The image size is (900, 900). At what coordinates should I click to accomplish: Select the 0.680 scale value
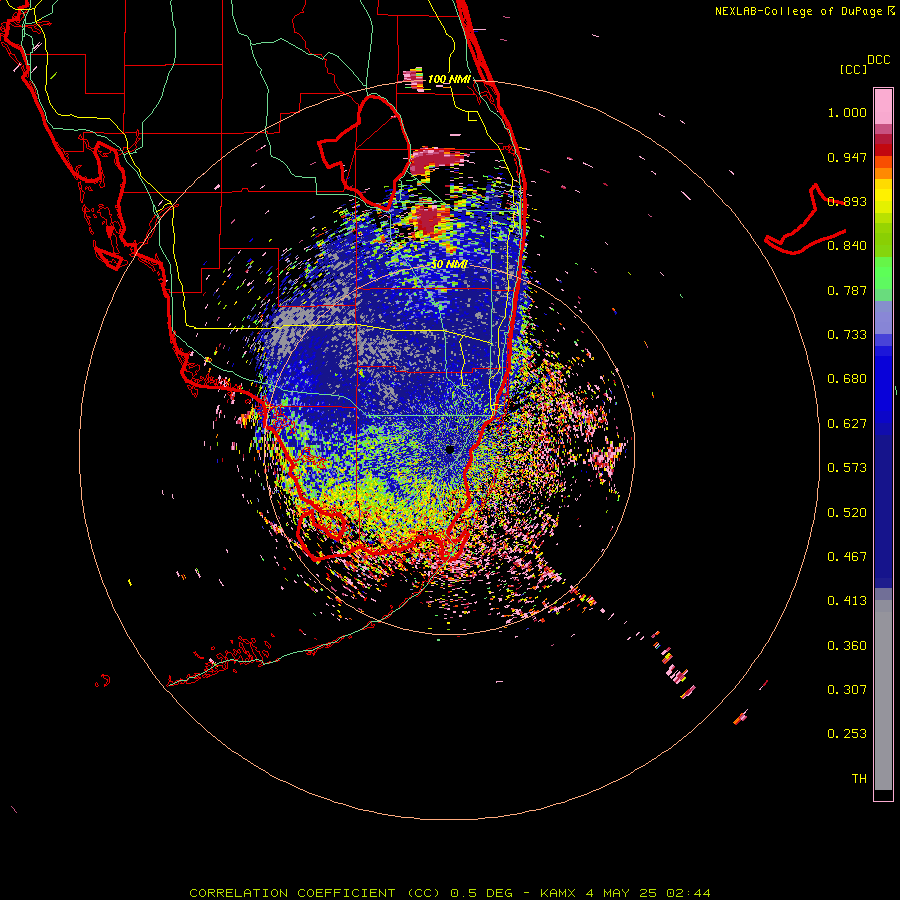(847, 379)
